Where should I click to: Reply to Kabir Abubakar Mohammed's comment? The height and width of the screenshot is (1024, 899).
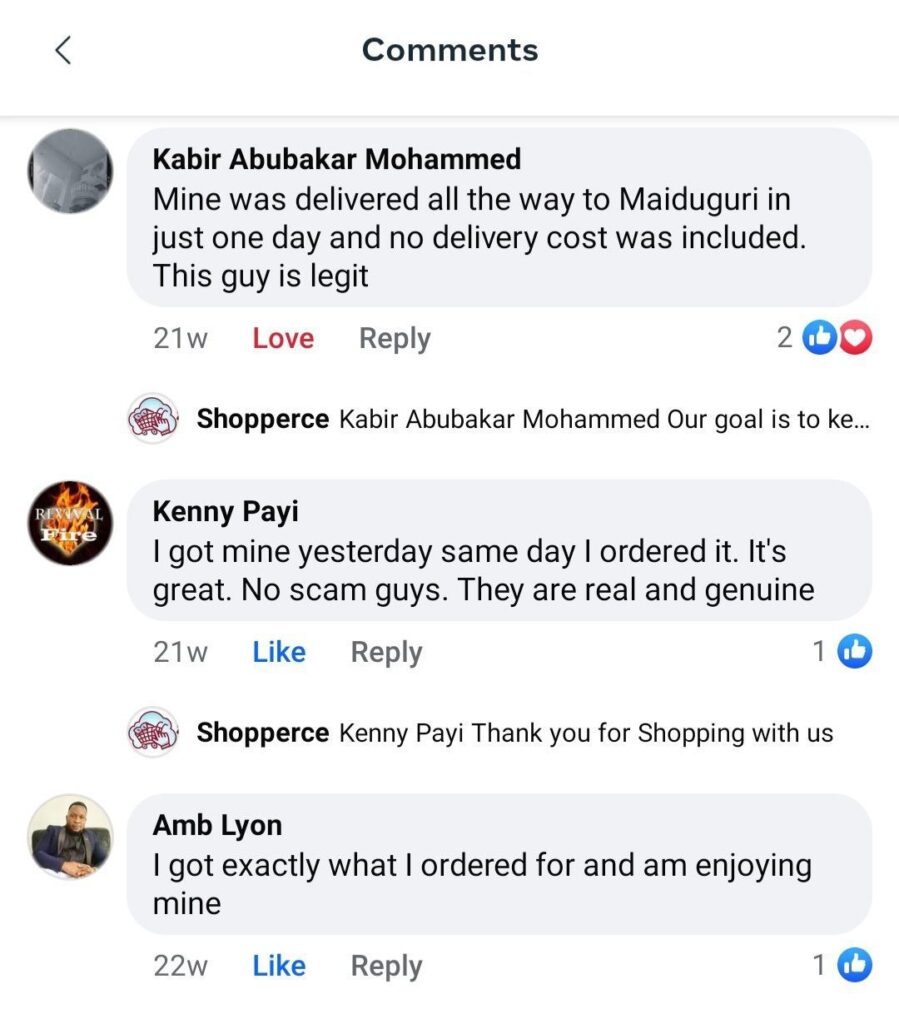(395, 339)
